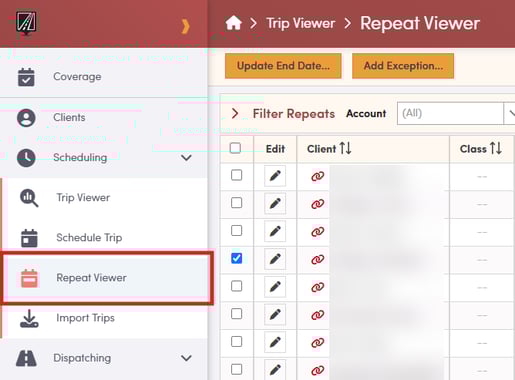Image resolution: width=515 pixels, height=380 pixels.
Task: Click the Import Trips download icon
Action: [29, 318]
